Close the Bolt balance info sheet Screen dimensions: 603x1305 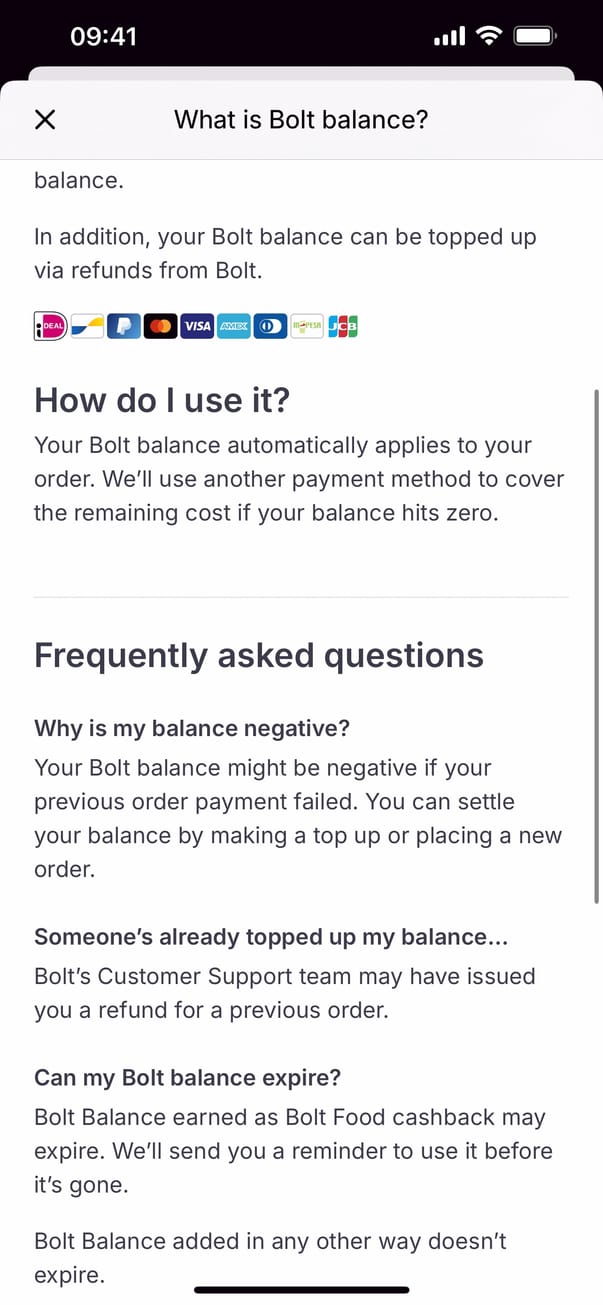pyautogui.click(x=45, y=120)
